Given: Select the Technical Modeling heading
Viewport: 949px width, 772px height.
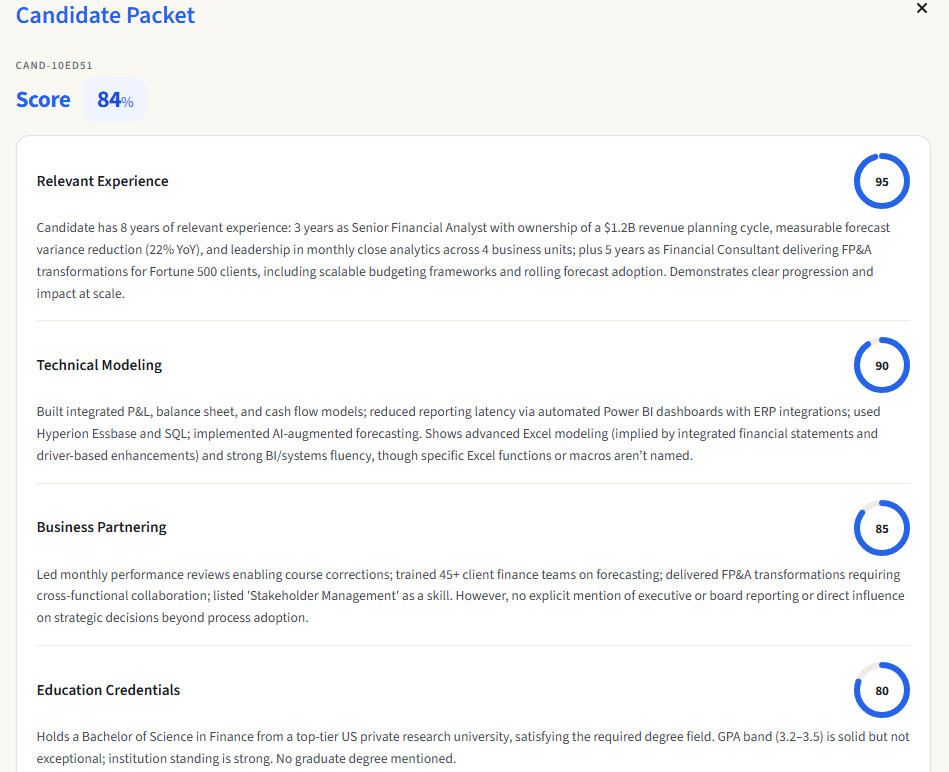Looking at the screenshot, I should [x=99, y=365].
